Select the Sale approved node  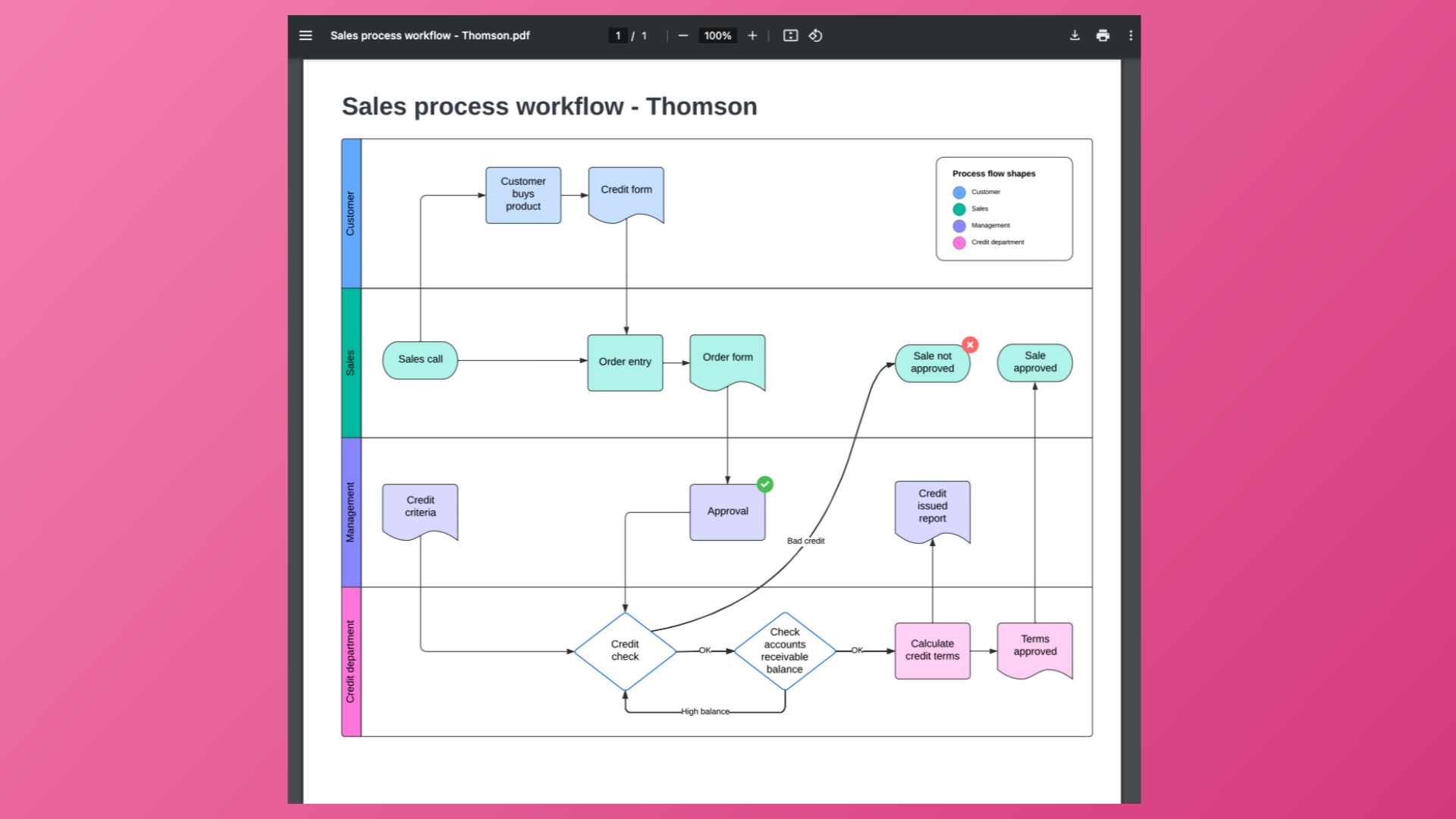(1034, 362)
